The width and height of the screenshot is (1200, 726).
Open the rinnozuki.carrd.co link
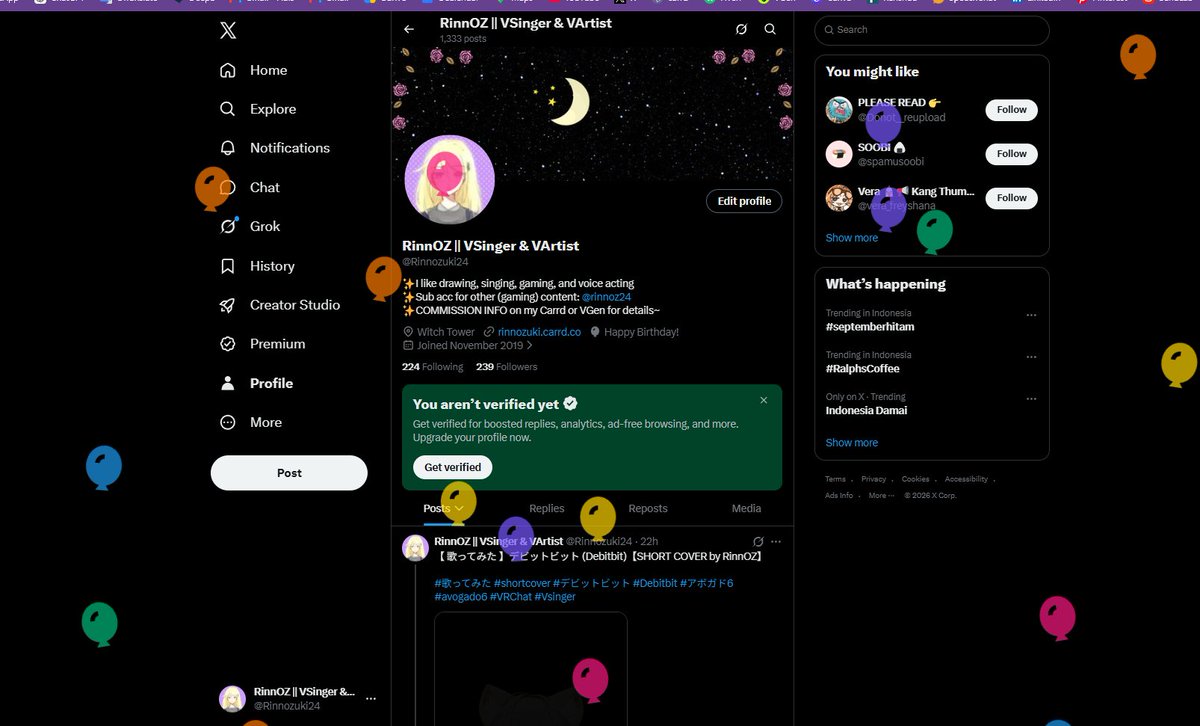pyautogui.click(x=539, y=332)
